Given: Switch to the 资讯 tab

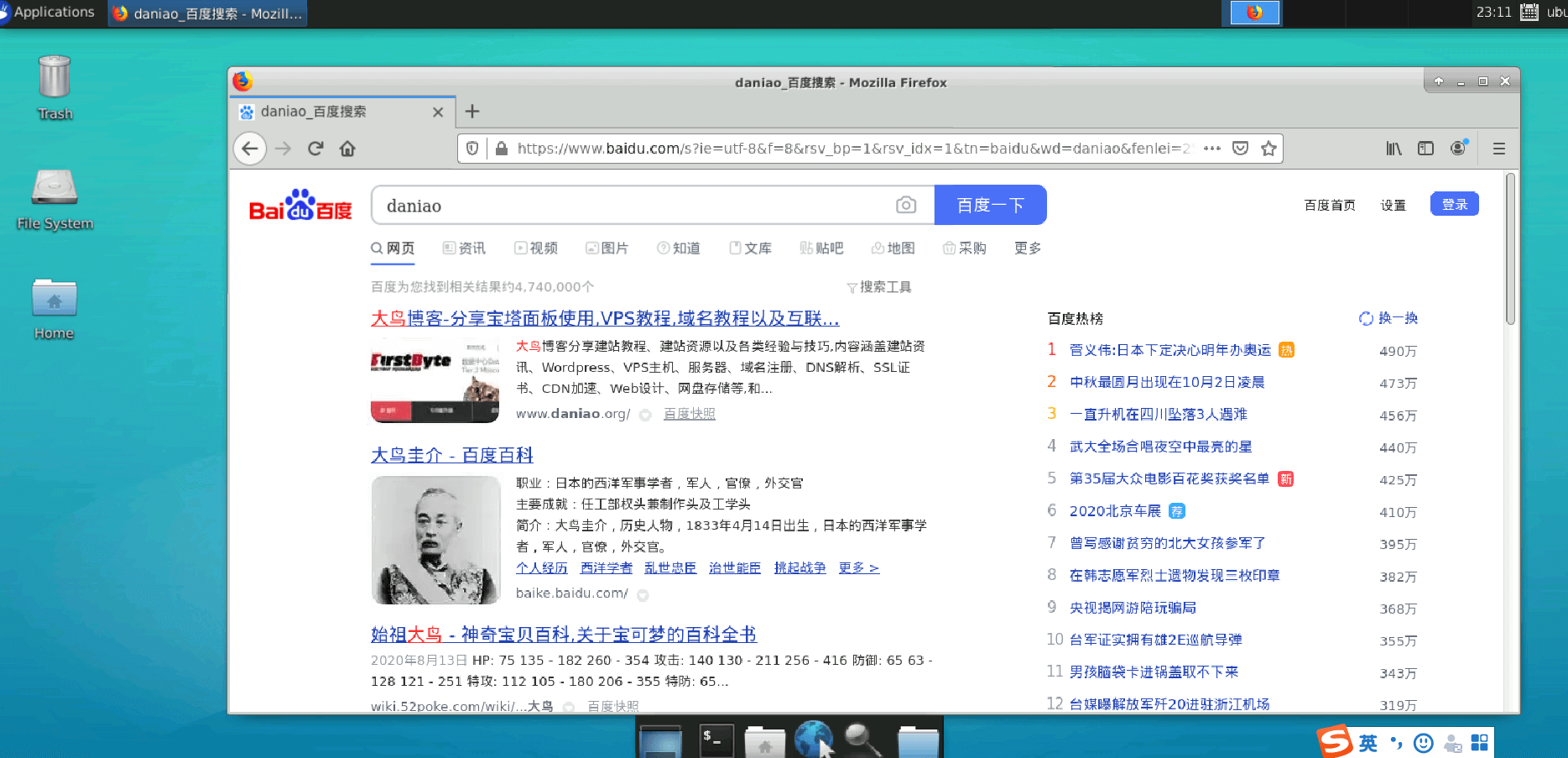Looking at the screenshot, I should click(464, 248).
